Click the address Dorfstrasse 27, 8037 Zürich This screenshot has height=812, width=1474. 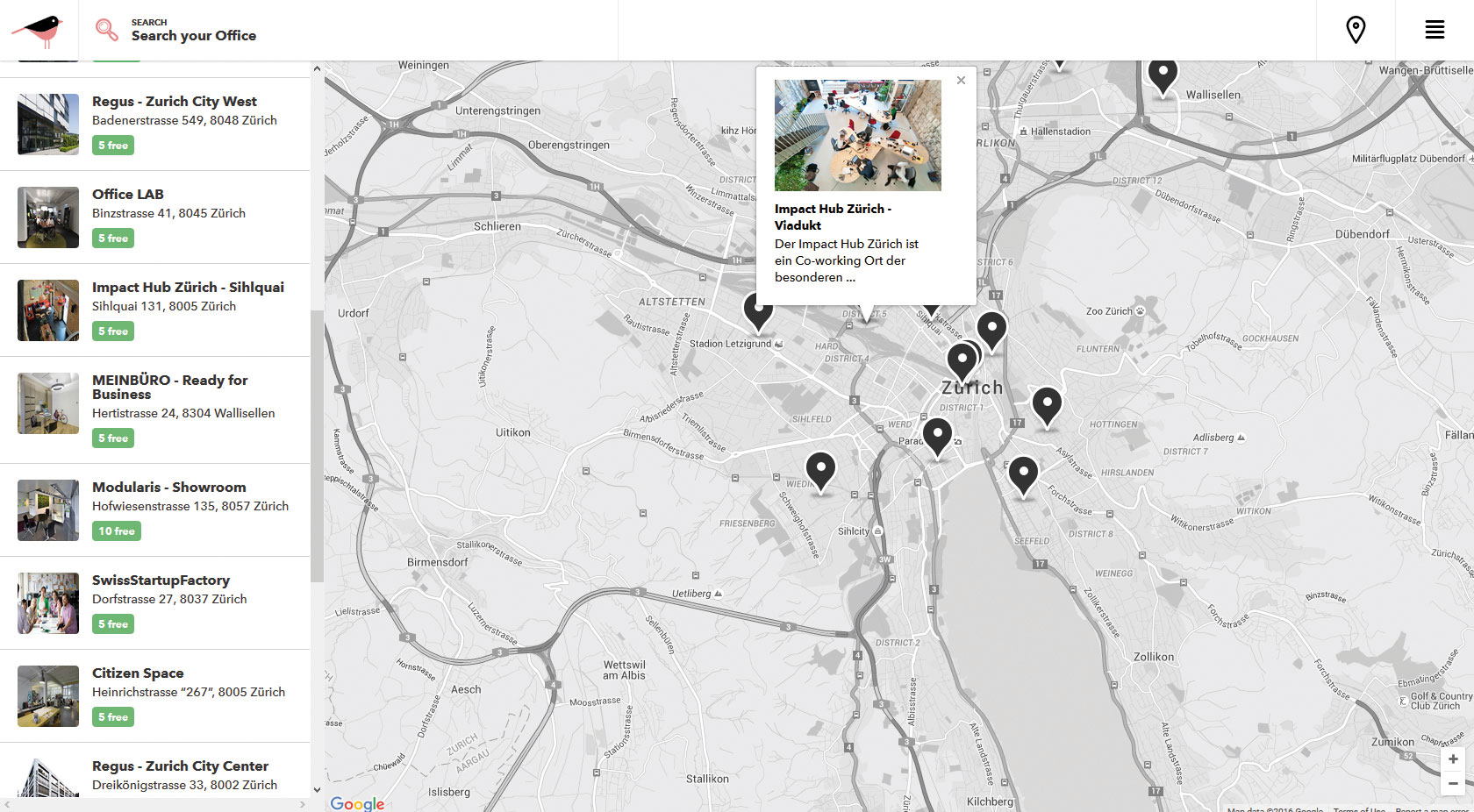tap(169, 599)
